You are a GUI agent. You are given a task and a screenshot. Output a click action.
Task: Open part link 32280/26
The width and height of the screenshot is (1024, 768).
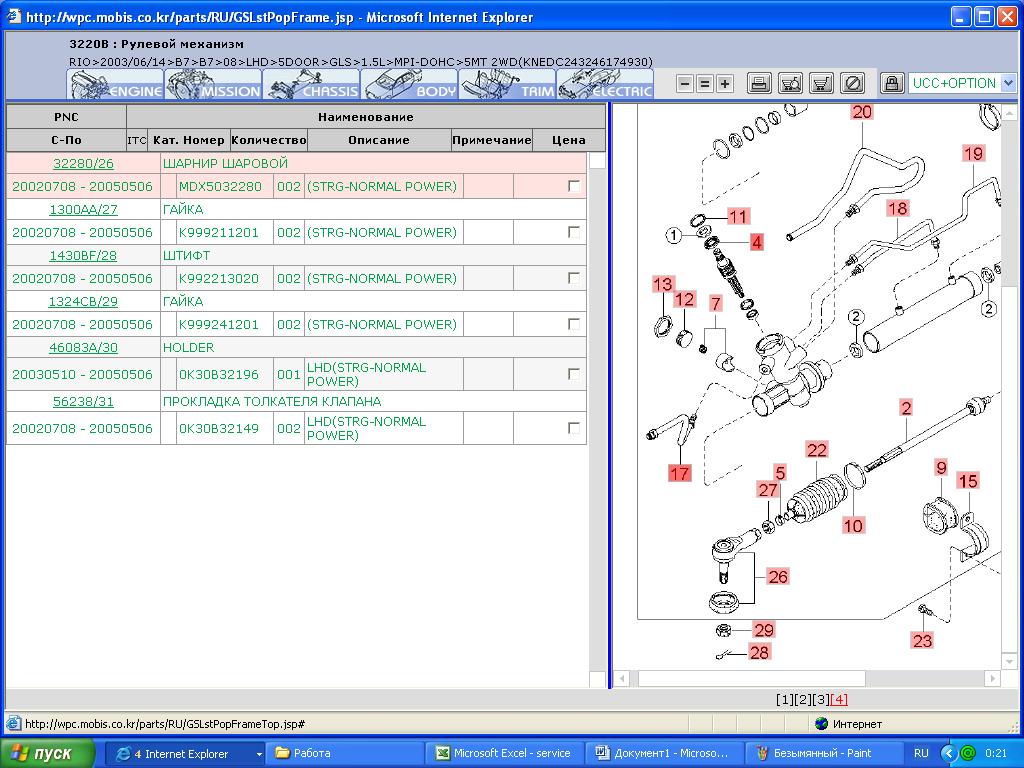pyautogui.click(x=83, y=163)
